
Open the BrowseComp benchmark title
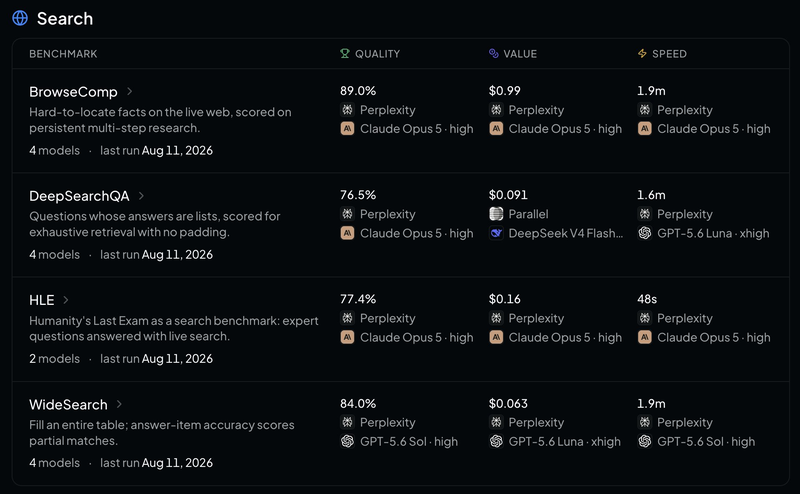pos(73,92)
